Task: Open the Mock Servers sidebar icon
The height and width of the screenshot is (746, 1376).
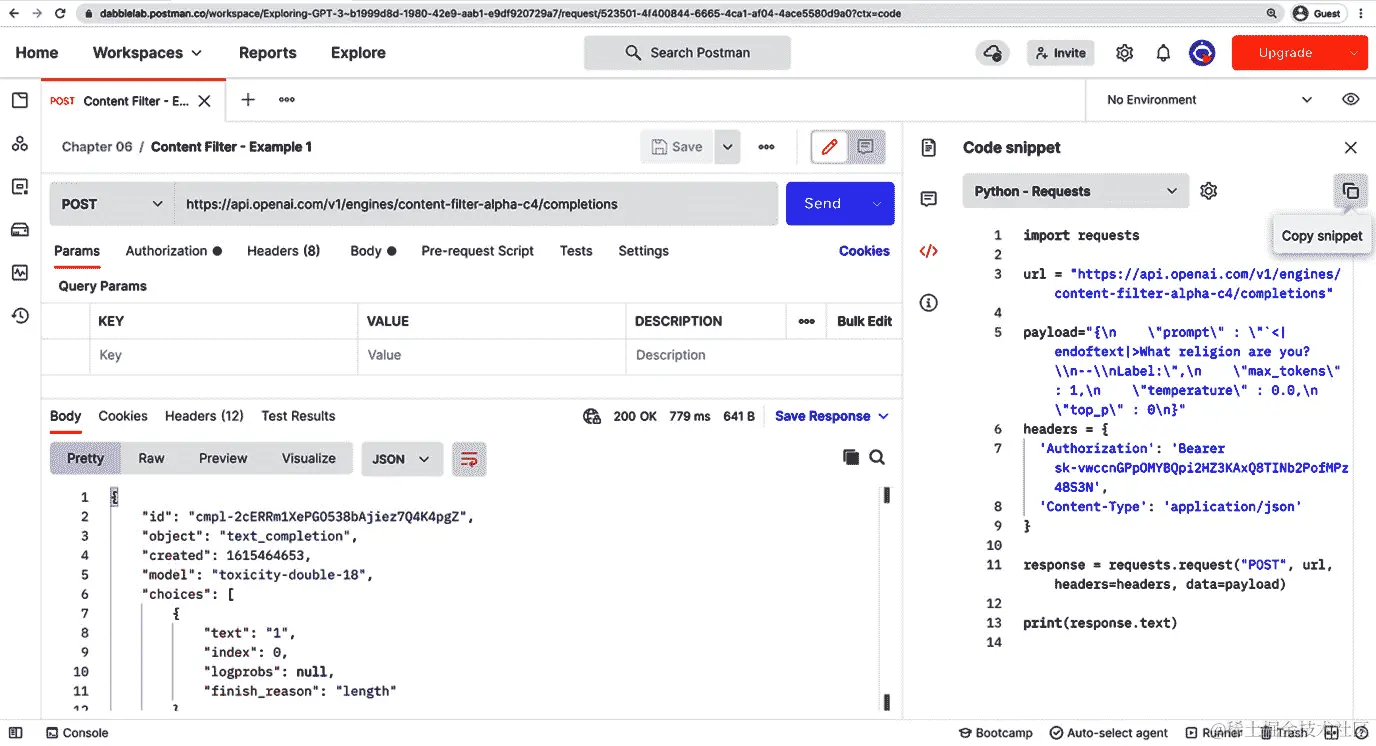Action: tap(20, 228)
